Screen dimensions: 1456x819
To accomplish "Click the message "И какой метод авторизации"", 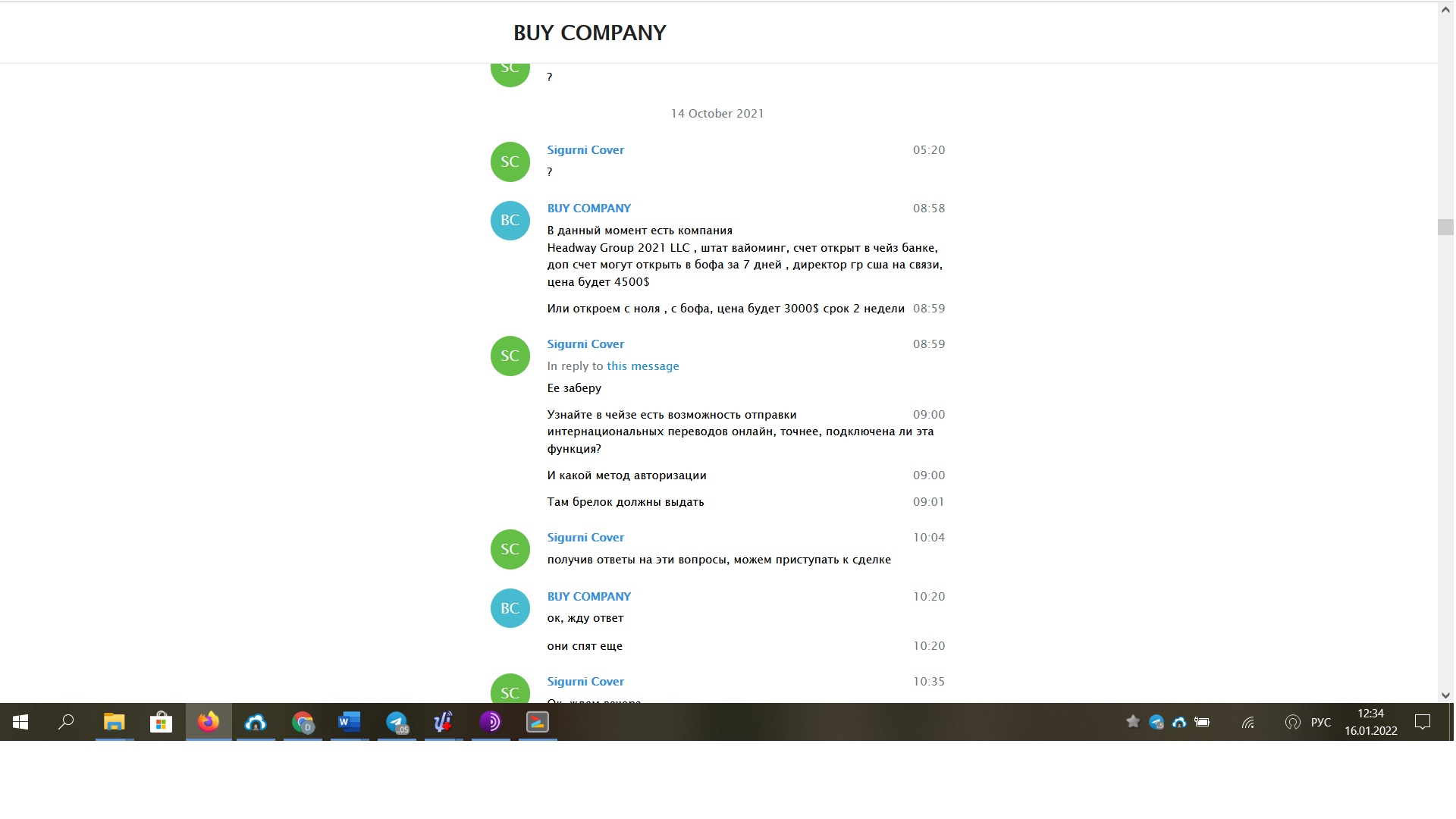I will click(x=627, y=475).
